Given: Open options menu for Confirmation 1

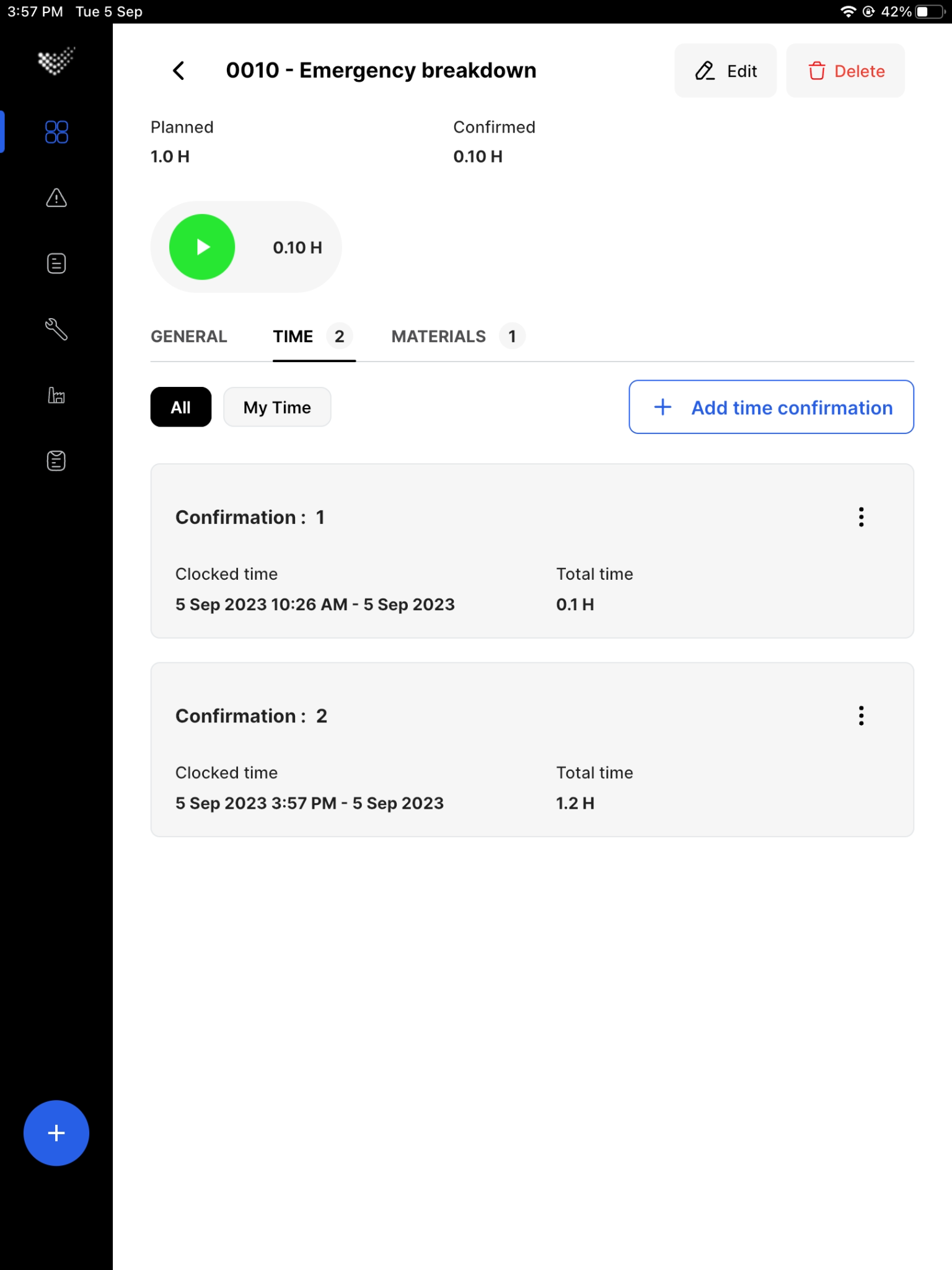Looking at the screenshot, I should pos(861,517).
